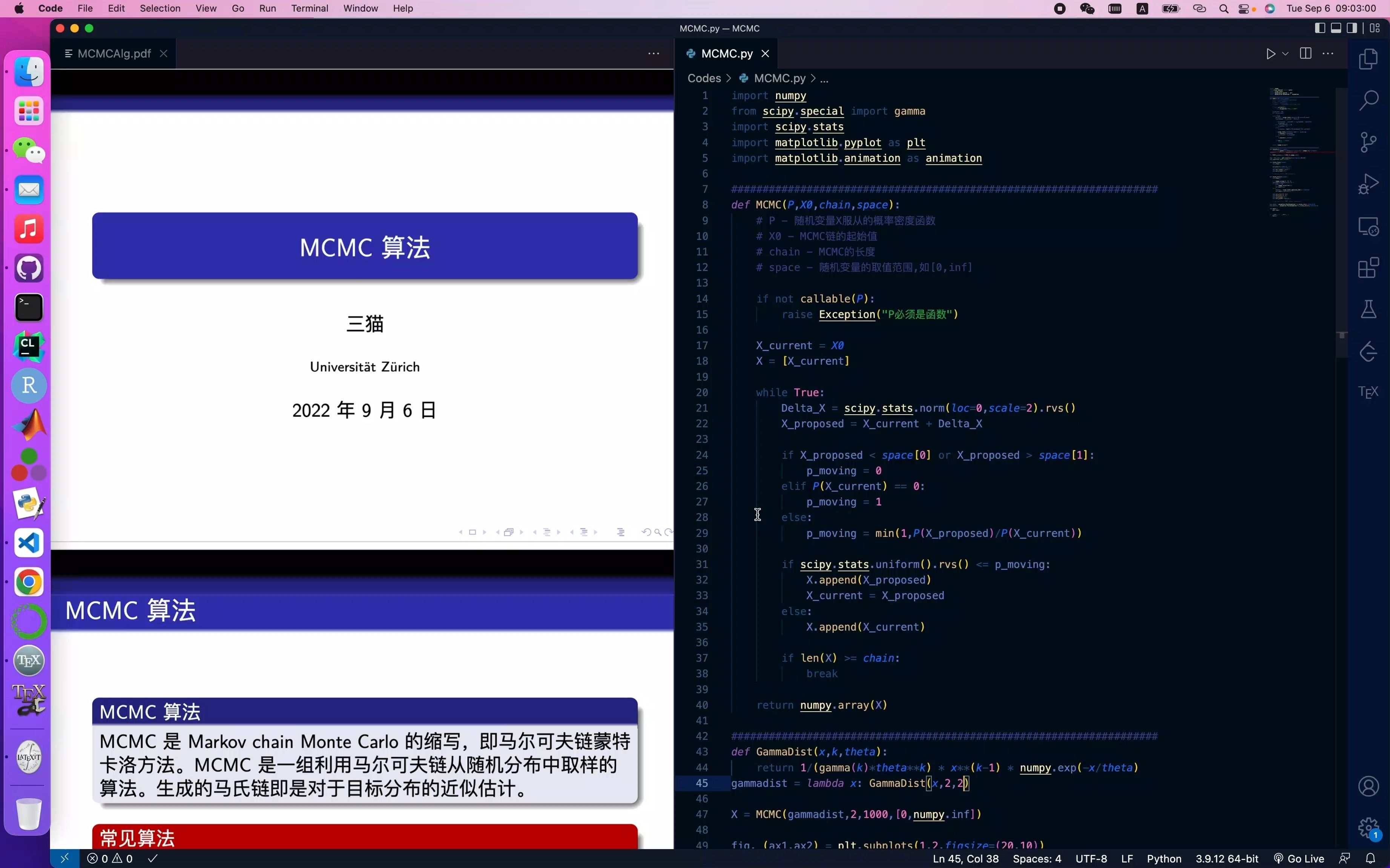Toggle the bottom panel layout button
Viewport: 1390px width, 868px height.
tap(1336, 28)
